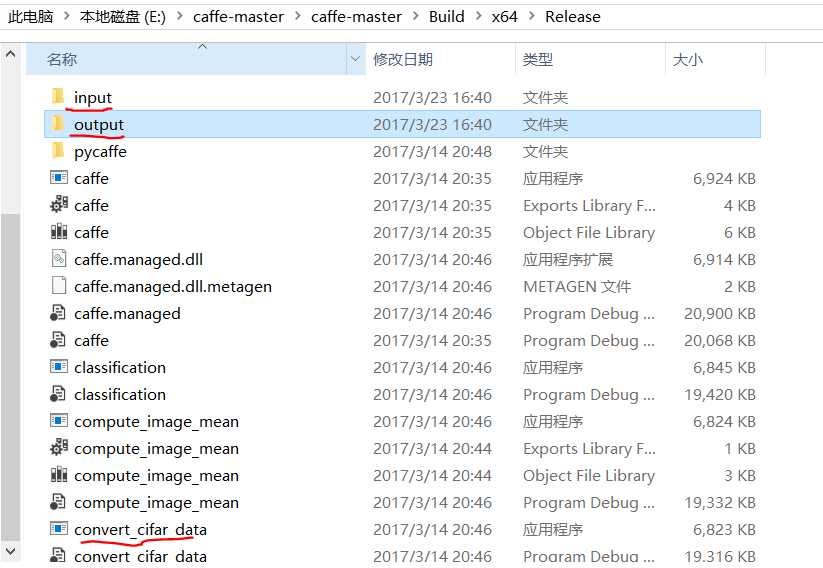
Task: Click the 6 KB size cell
Action: tap(740, 232)
